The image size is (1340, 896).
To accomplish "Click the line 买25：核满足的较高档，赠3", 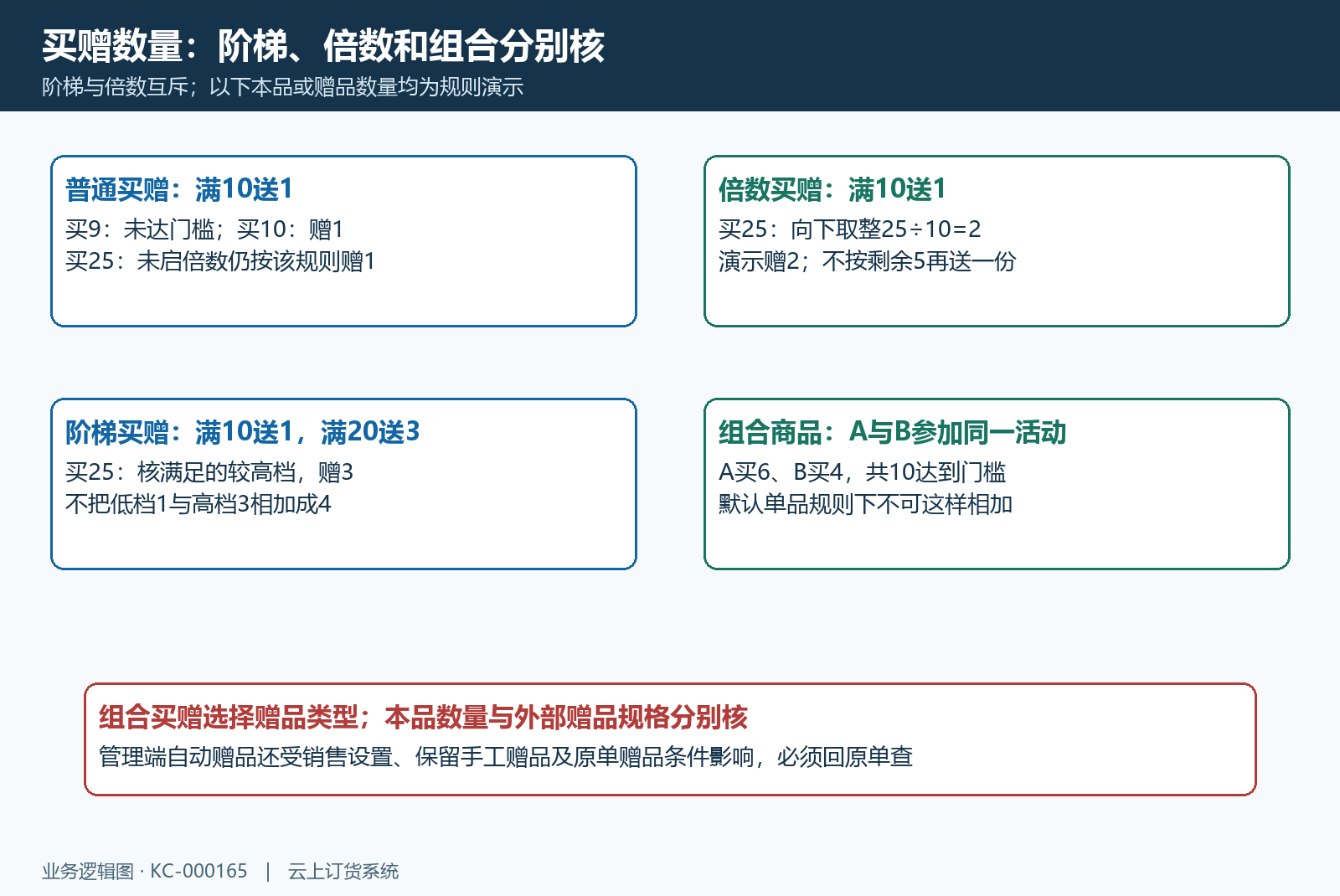I will point(209,472).
